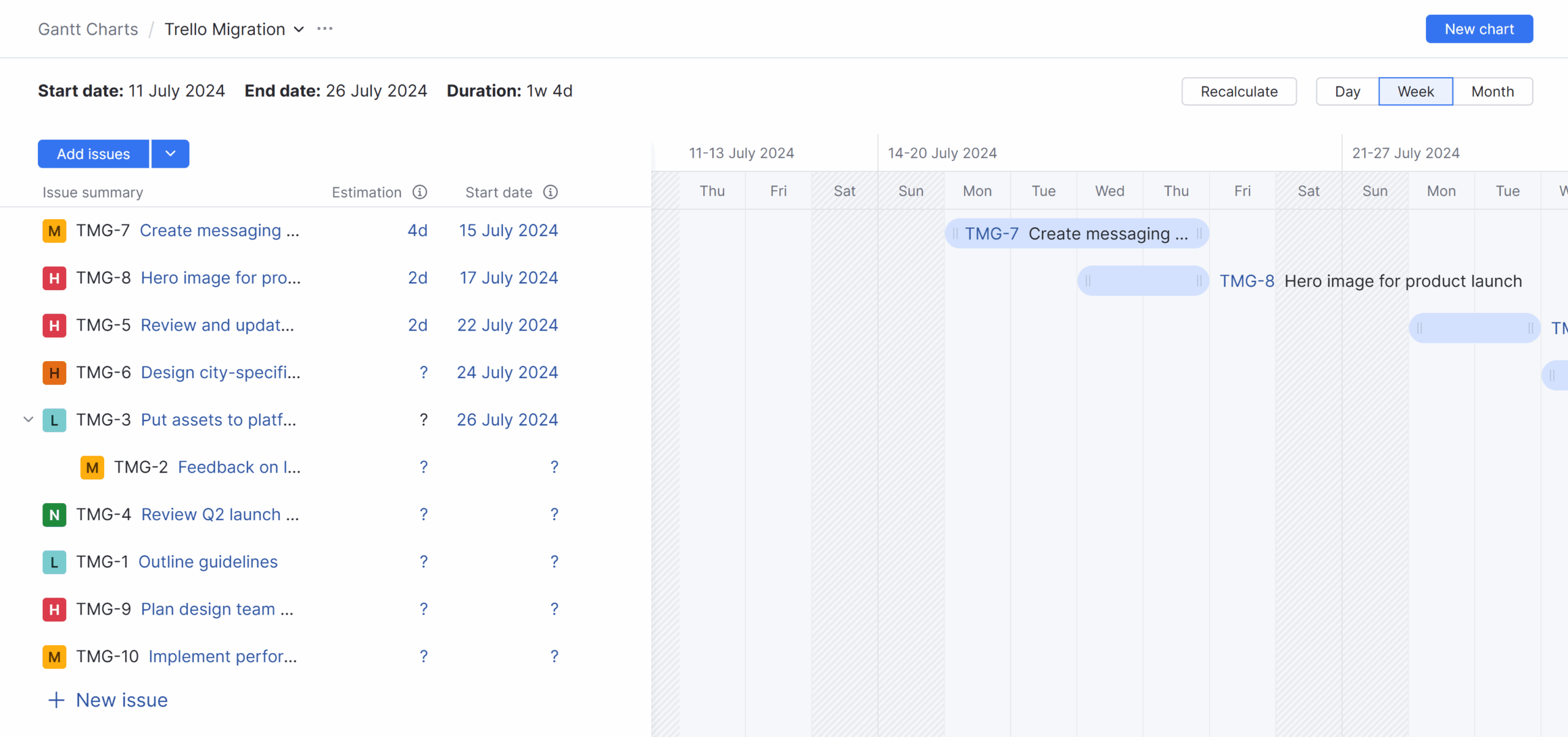The width and height of the screenshot is (1568, 737).
Task: Open the Outline guidelines issue link
Action: tap(208, 561)
